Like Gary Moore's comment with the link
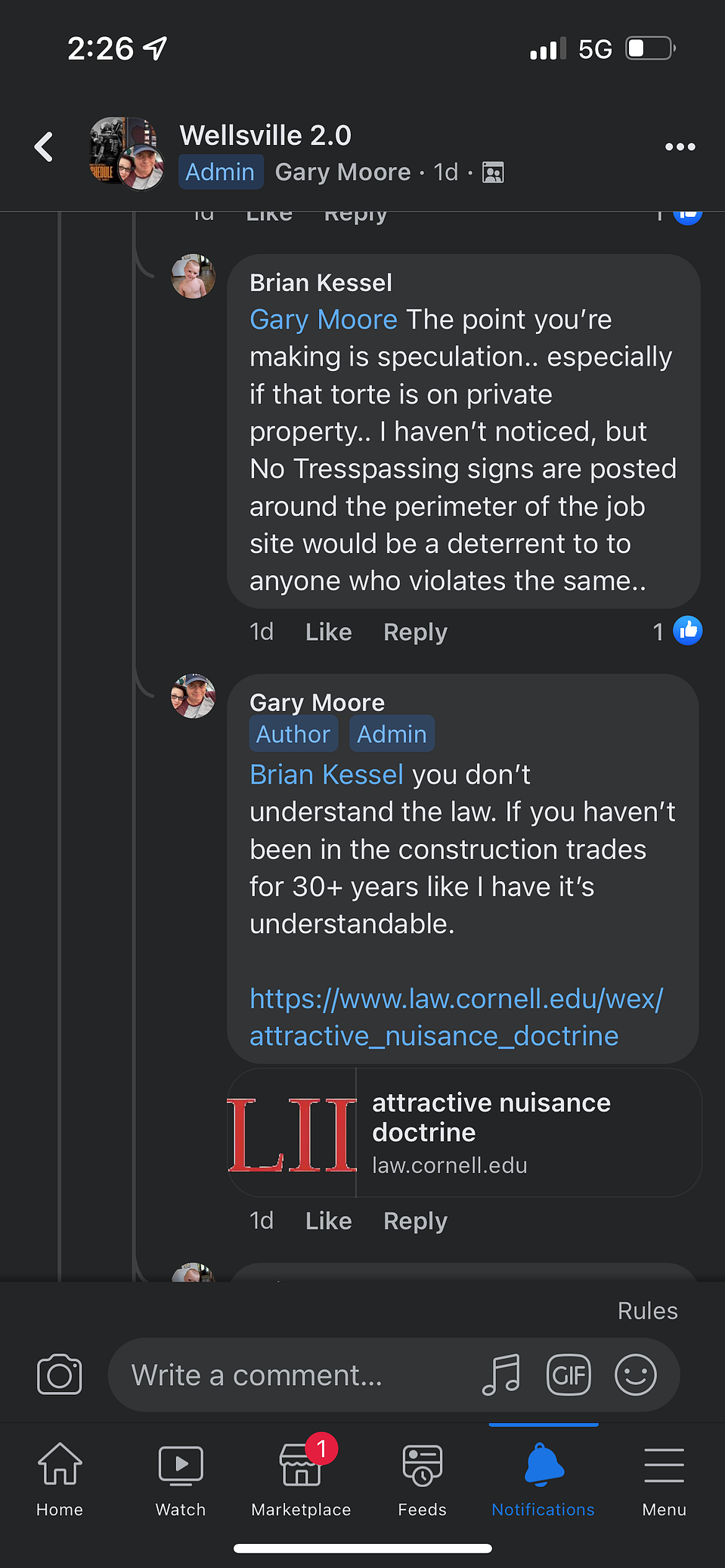The width and height of the screenshot is (725, 1568). [x=328, y=1220]
